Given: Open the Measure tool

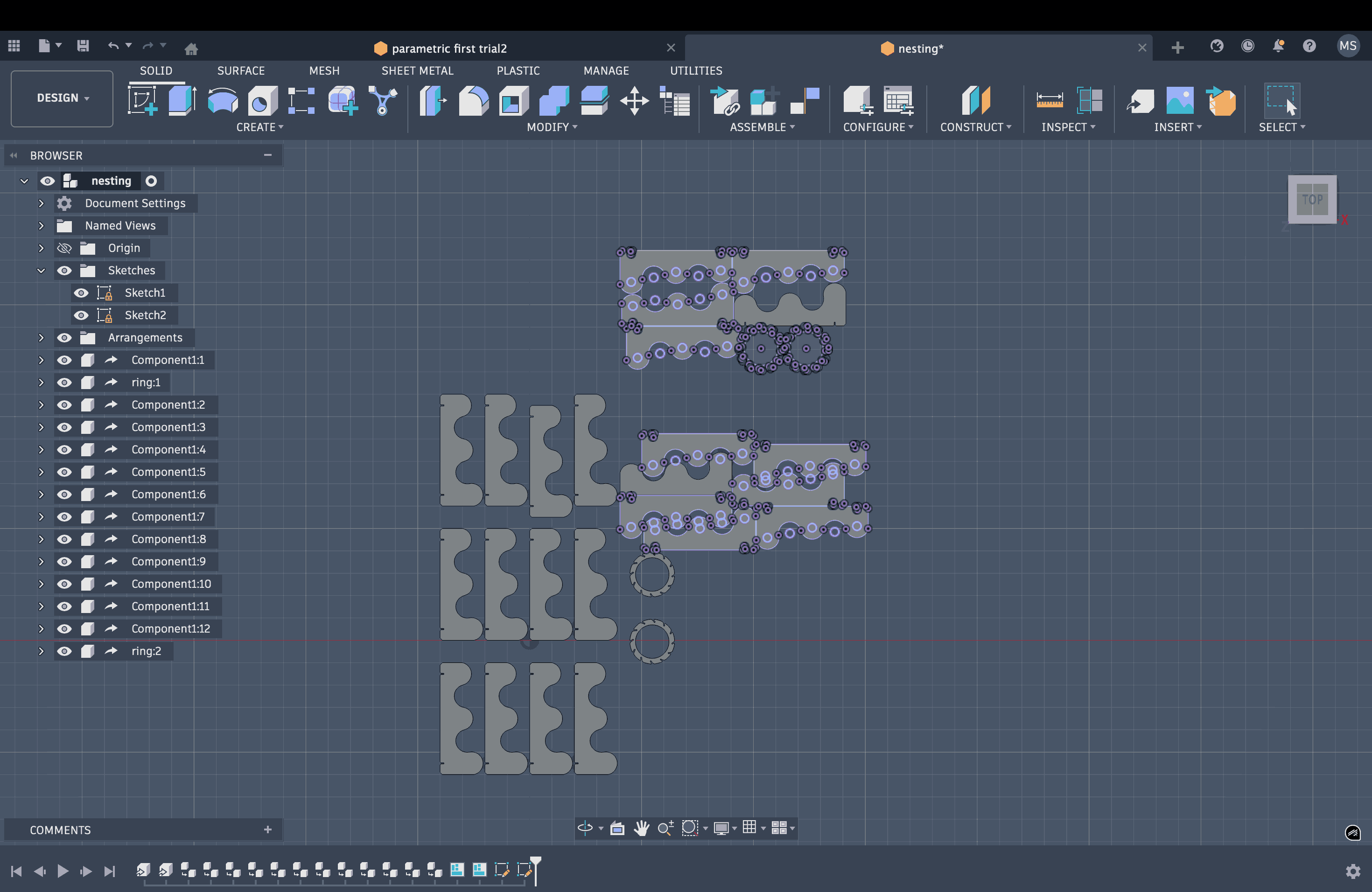Looking at the screenshot, I should pos(1049,101).
